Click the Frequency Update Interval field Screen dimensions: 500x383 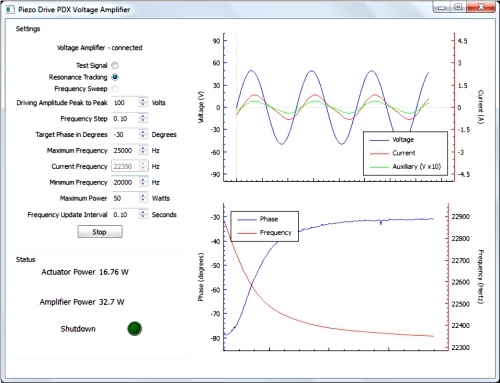125,214
